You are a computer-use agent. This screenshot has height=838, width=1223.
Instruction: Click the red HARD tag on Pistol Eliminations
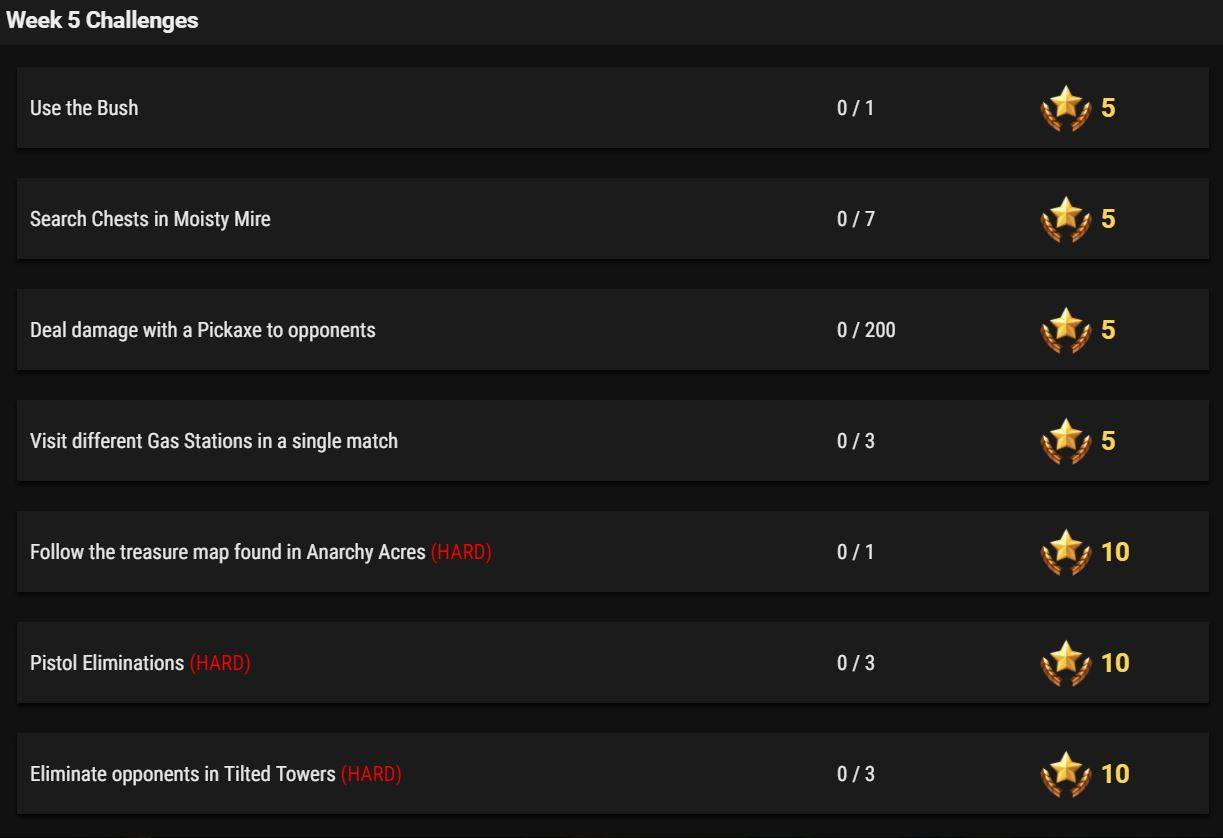pyautogui.click(x=220, y=663)
